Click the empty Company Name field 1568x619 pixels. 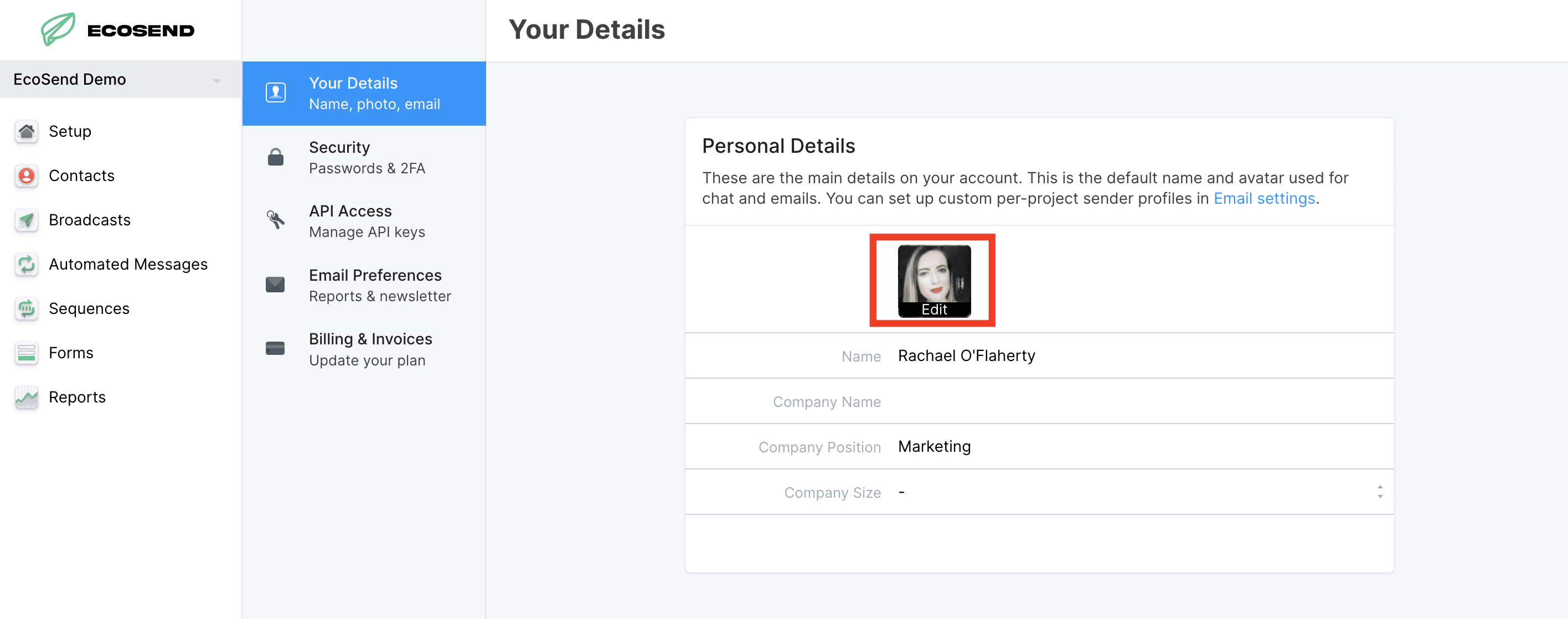click(x=1138, y=402)
